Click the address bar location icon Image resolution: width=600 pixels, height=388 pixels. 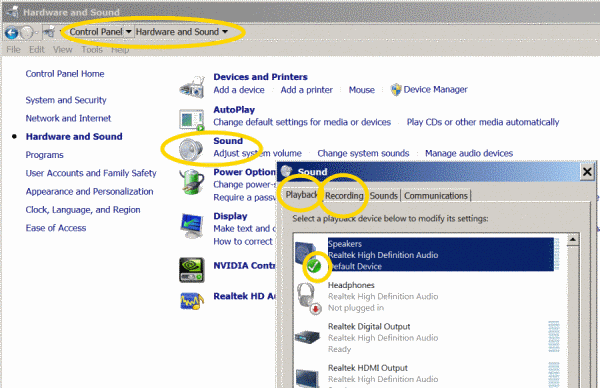pyautogui.click(x=49, y=32)
